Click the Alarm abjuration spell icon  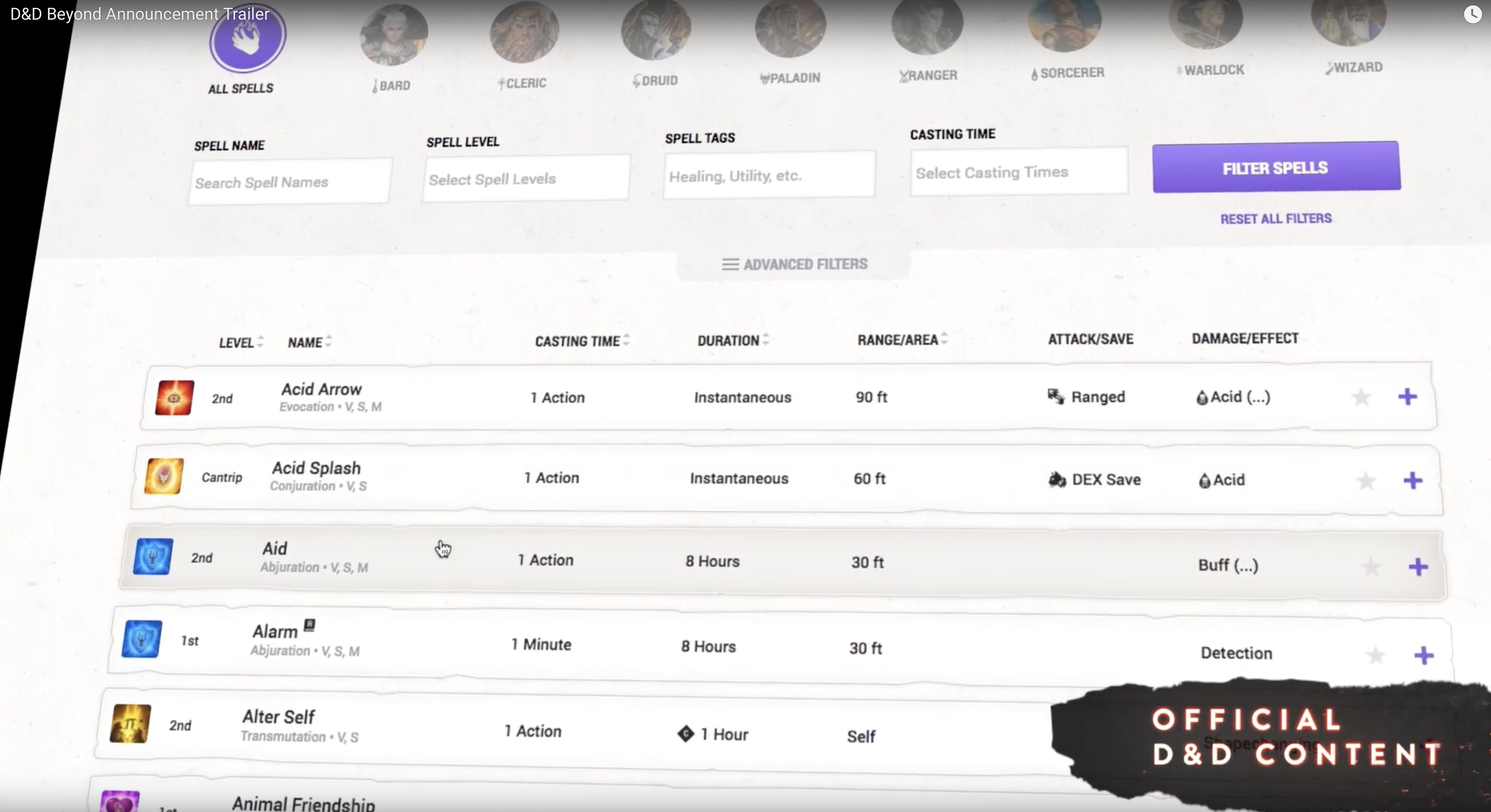pos(142,639)
